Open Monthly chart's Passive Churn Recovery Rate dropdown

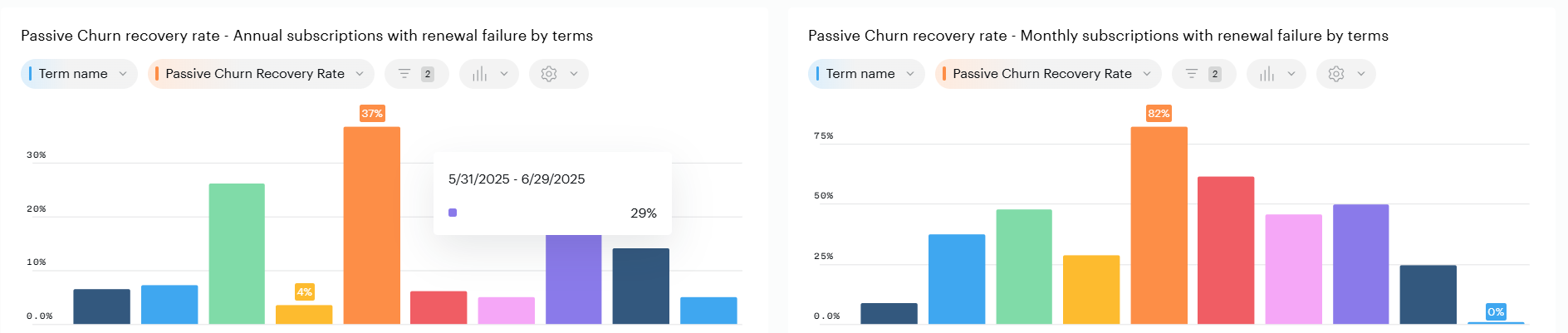[1048, 74]
